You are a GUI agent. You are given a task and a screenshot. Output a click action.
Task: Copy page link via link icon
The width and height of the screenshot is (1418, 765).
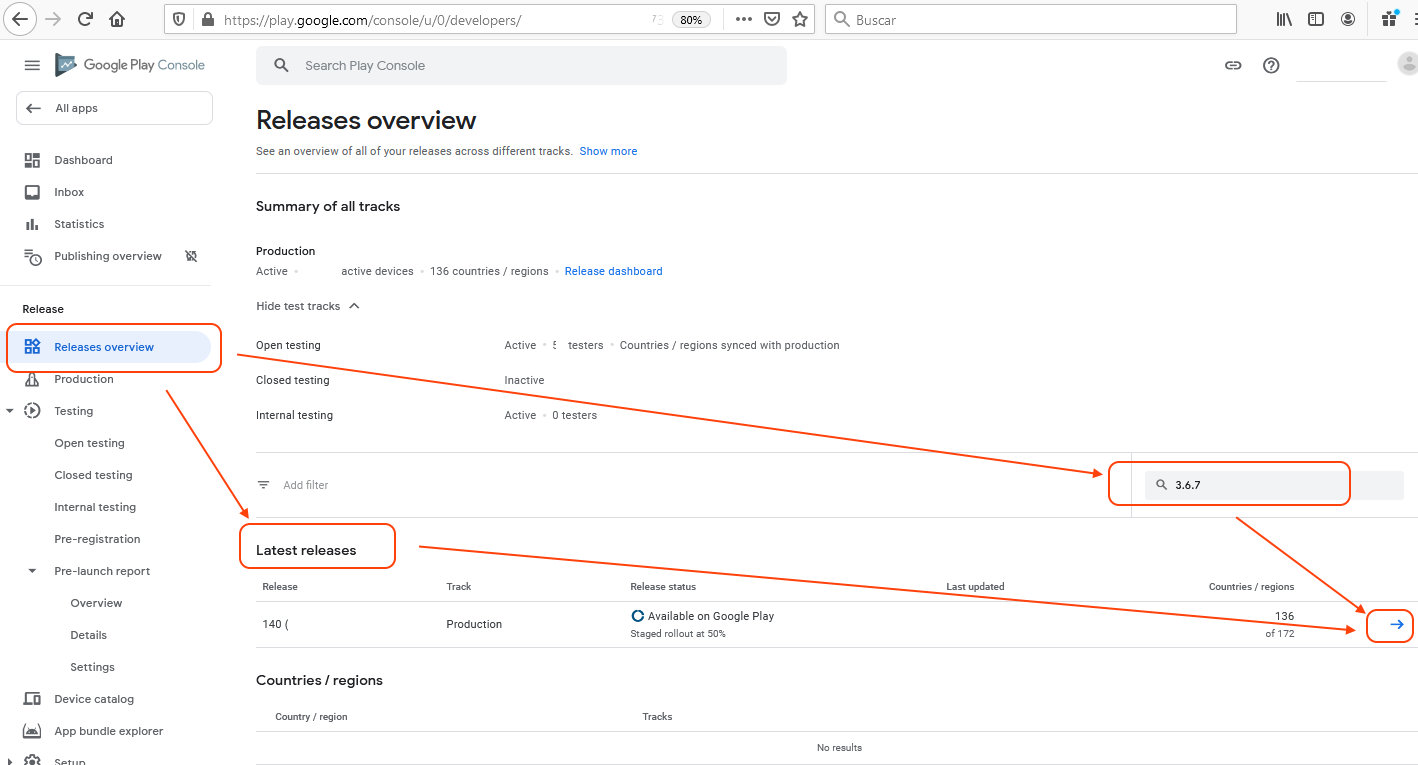click(1233, 65)
